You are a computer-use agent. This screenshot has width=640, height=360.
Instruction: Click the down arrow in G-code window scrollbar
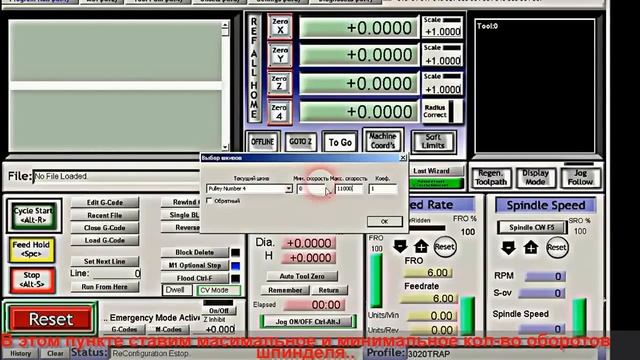[x=225, y=147]
